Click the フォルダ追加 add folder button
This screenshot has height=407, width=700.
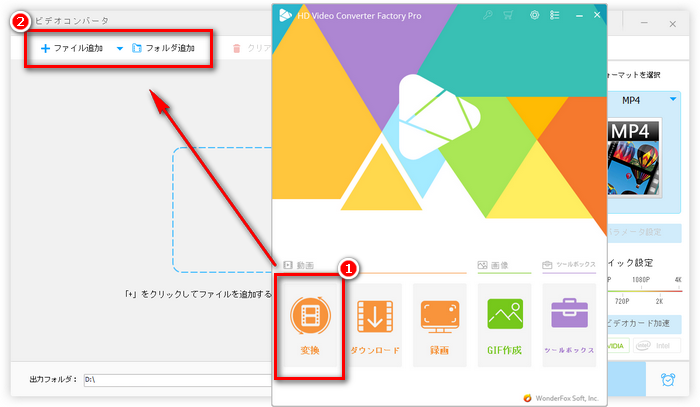pos(163,48)
